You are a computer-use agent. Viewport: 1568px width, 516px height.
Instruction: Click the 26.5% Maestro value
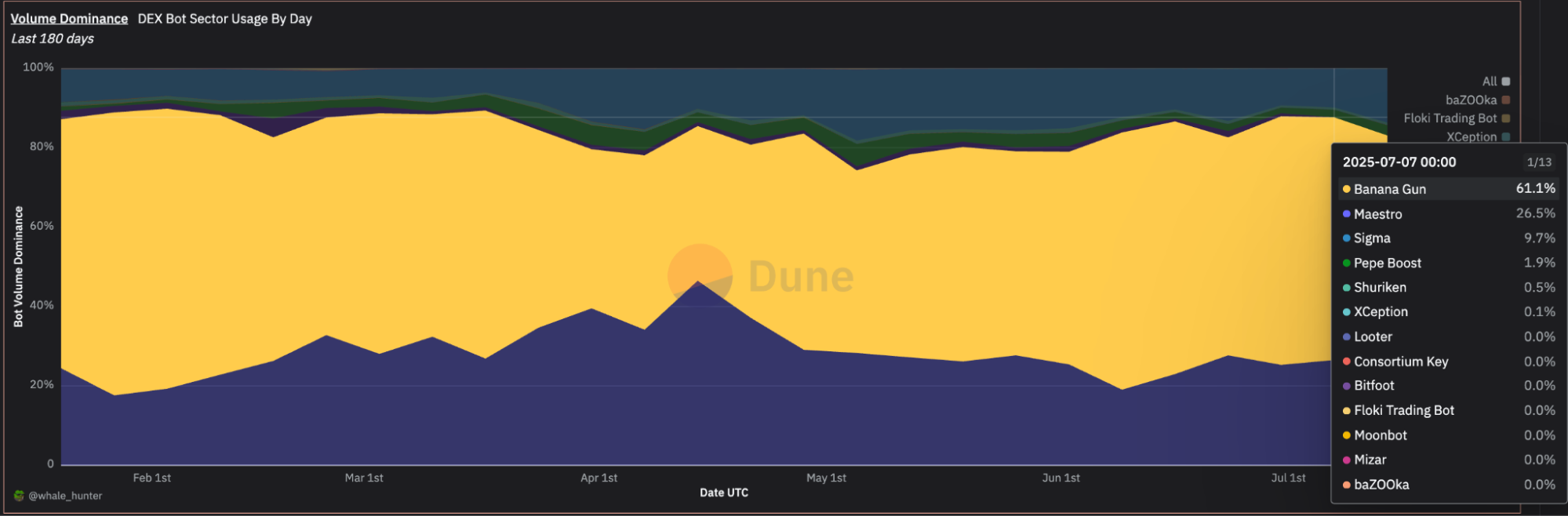pyautogui.click(x=1536, y=213)
